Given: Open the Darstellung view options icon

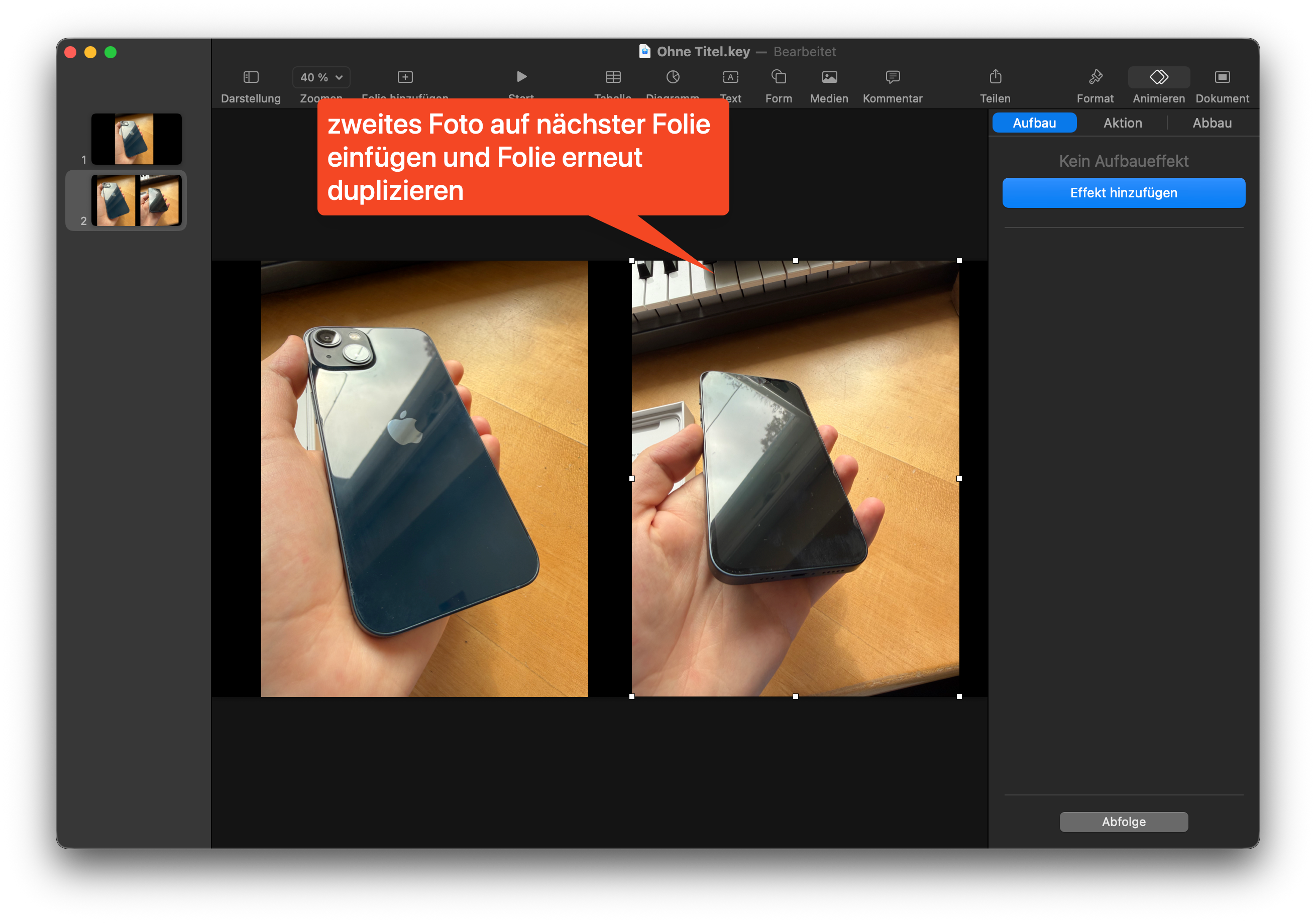Looking at the screenshot, I should [251, 77].
